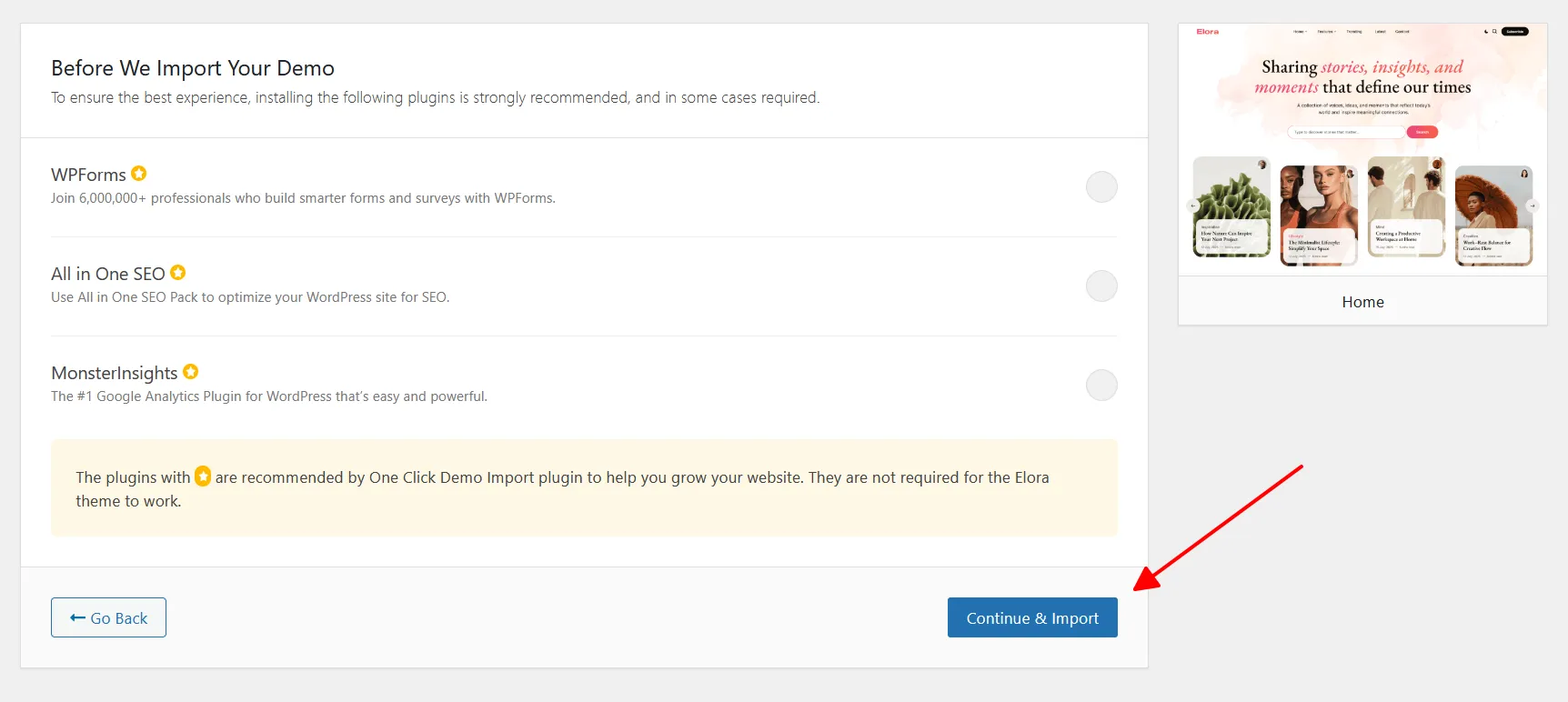
Task: Click the star badge next to MonsterInsights
Action: point(190,372)
